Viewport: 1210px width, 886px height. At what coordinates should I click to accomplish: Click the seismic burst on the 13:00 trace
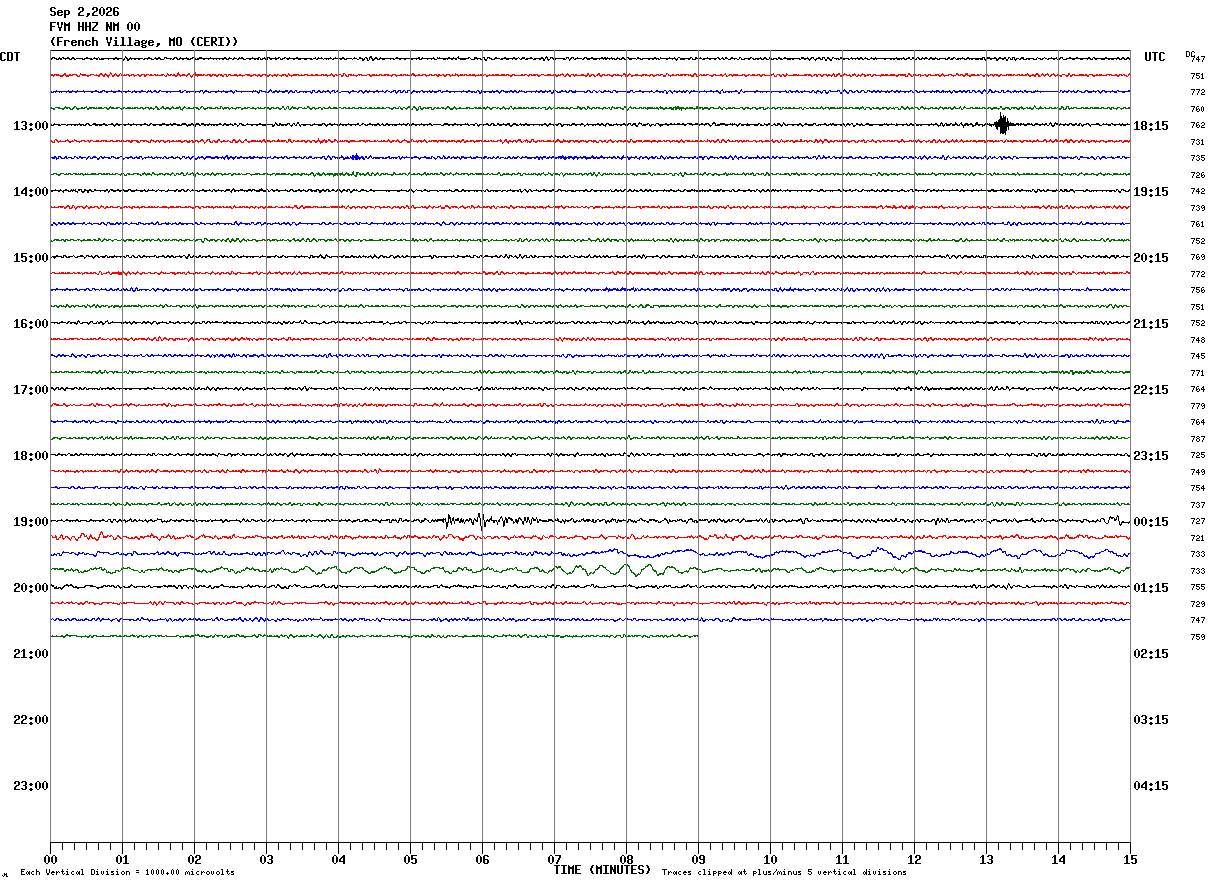click(1003, 125)
